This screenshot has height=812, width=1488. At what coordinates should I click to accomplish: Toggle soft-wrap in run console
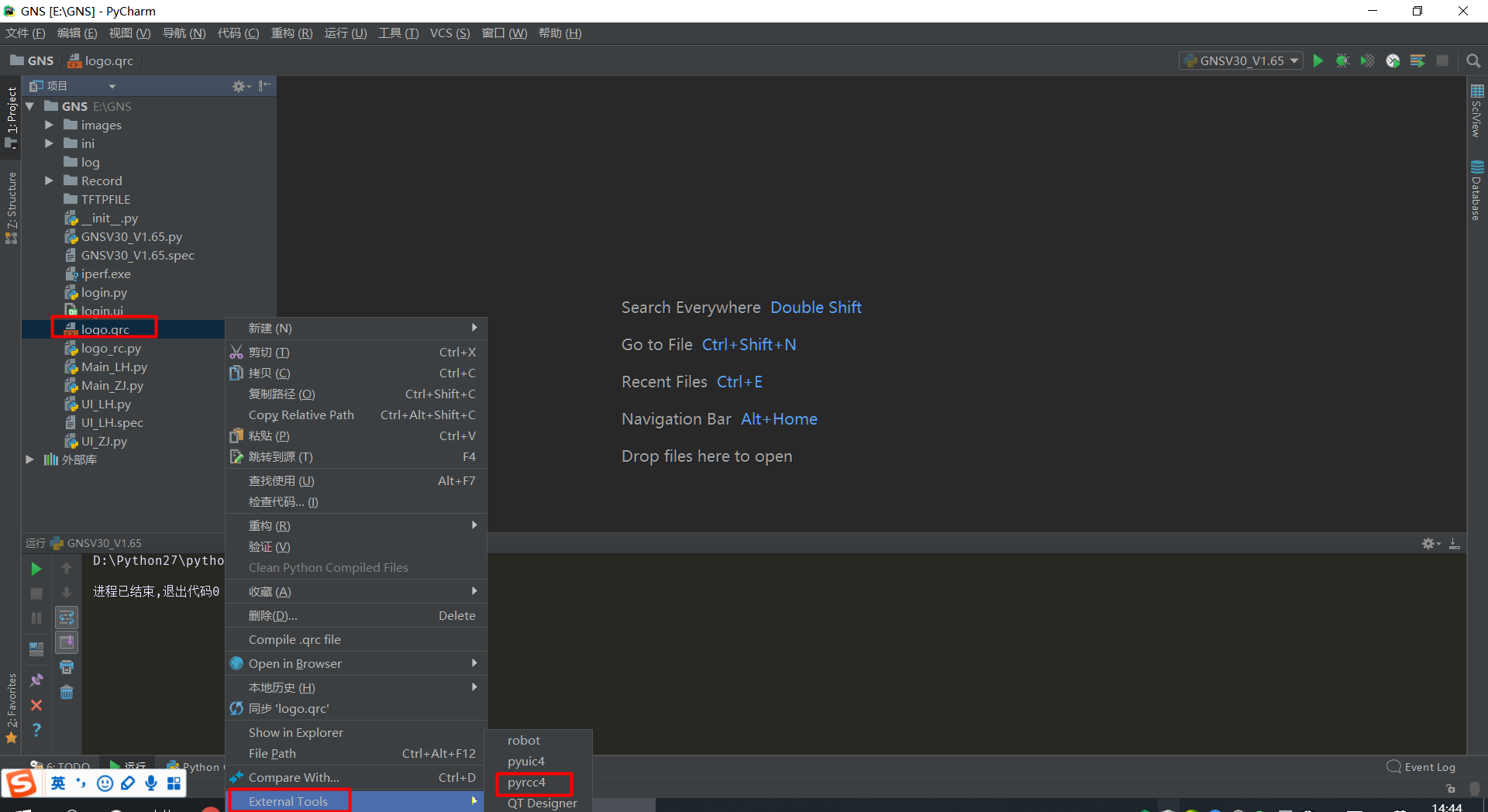(67, 618)
